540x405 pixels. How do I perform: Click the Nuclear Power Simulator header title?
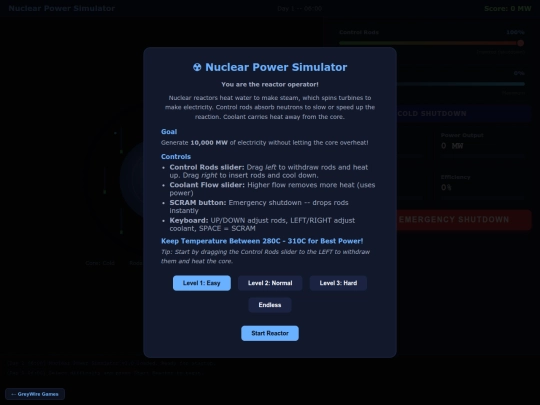[x=62, y=8]
